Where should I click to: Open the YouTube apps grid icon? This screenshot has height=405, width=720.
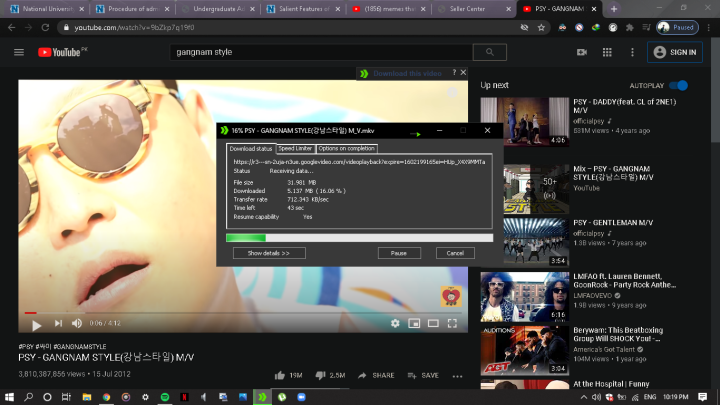click(x=607, y=52)
